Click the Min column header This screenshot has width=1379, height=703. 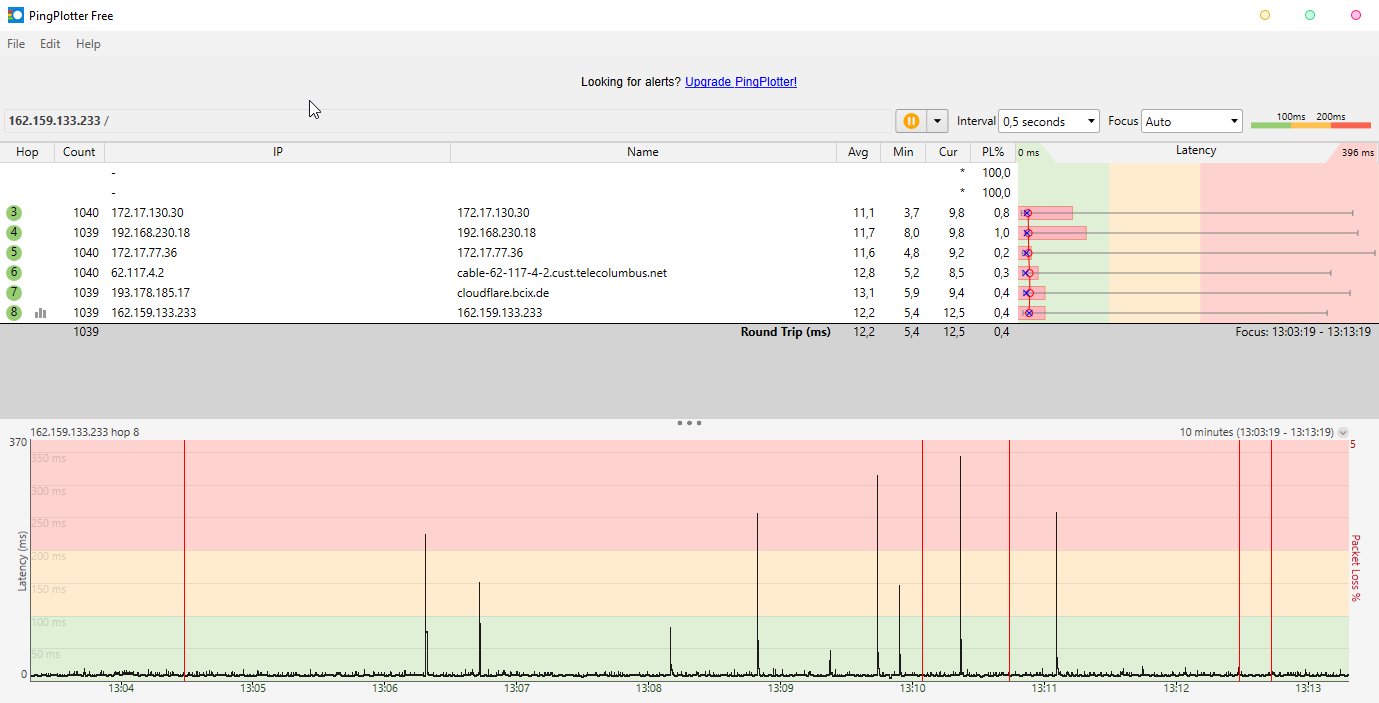(903, 152)
